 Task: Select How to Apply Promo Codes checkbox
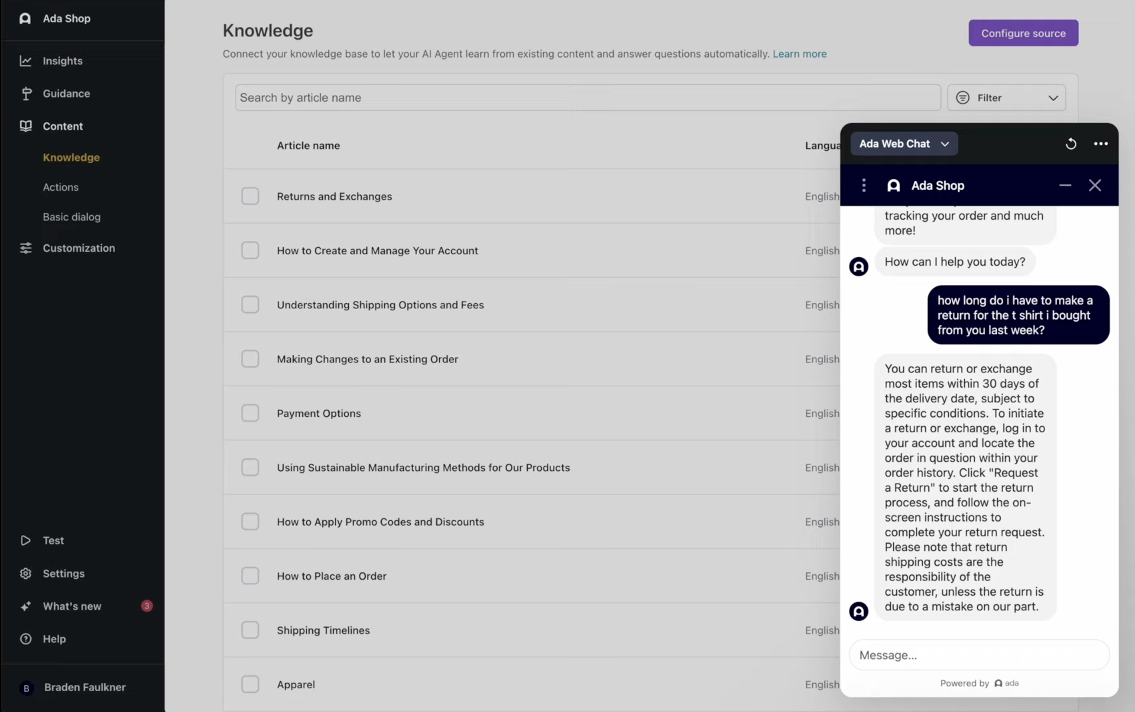pyautogui.click(x=250, y=522)
